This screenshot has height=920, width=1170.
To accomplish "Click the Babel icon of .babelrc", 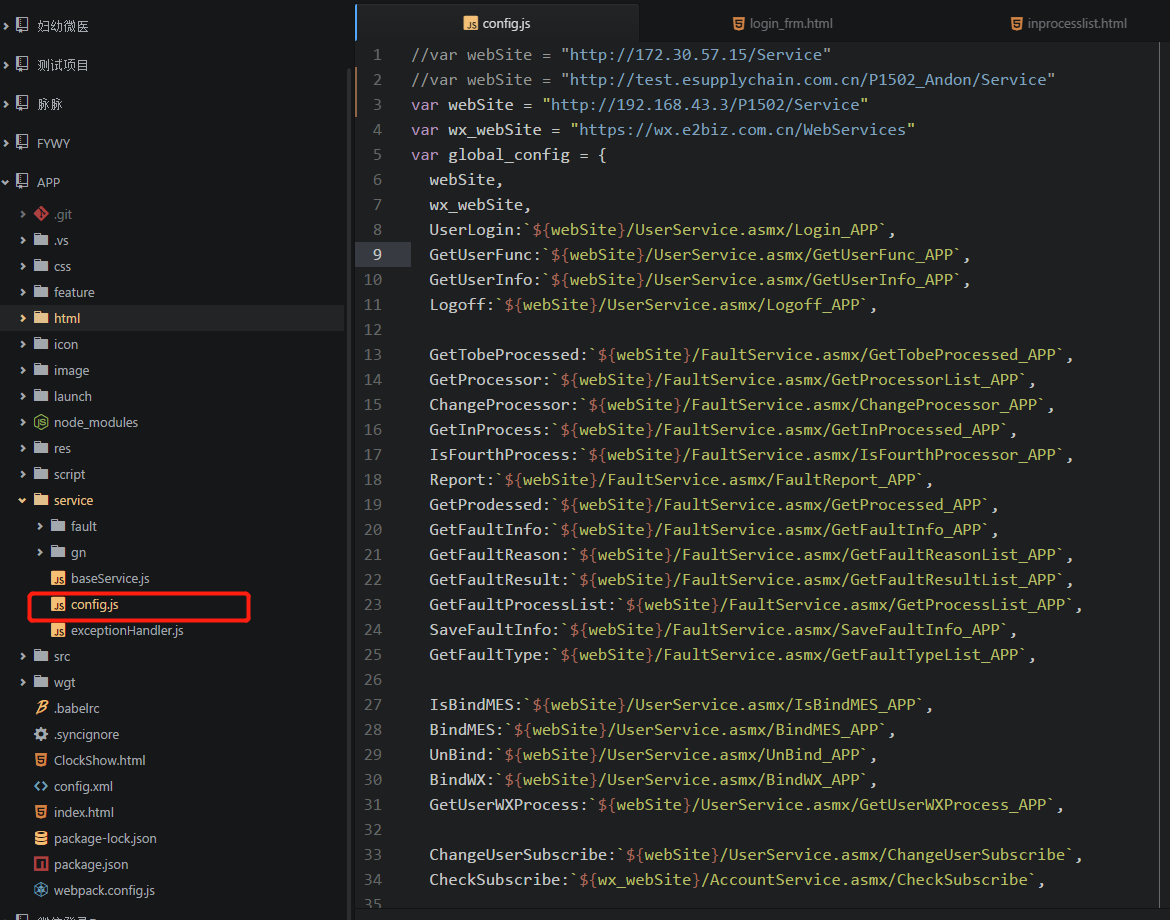I will coord(42,707).
